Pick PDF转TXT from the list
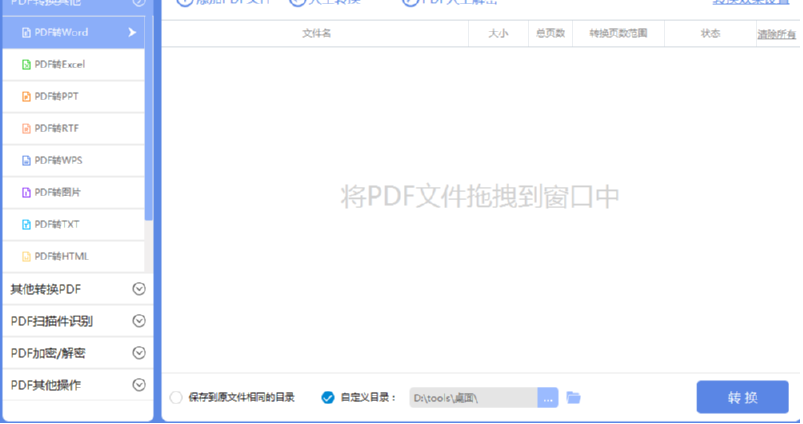The width and height of the screenshot is (803, 424). click(74, 224)
